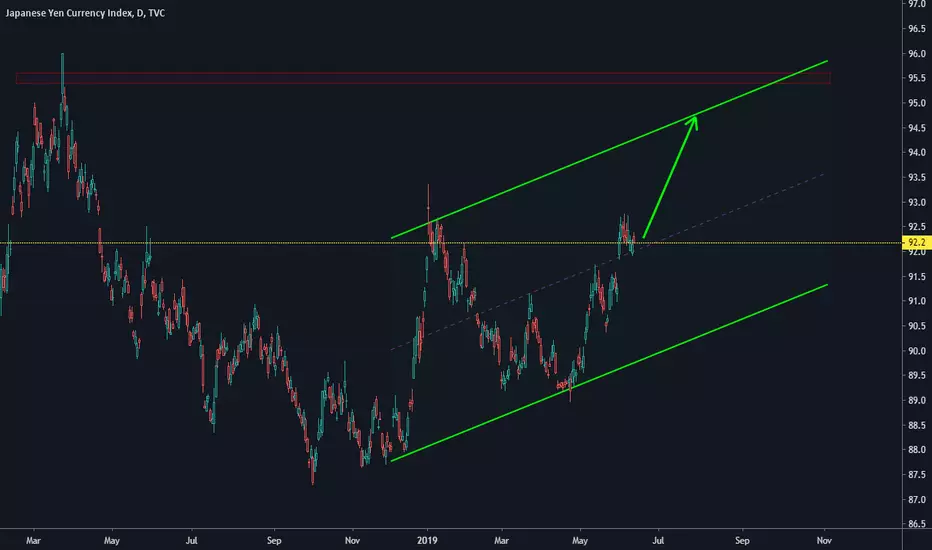Click the 96.5 price axis label

(x=917, y=29)
